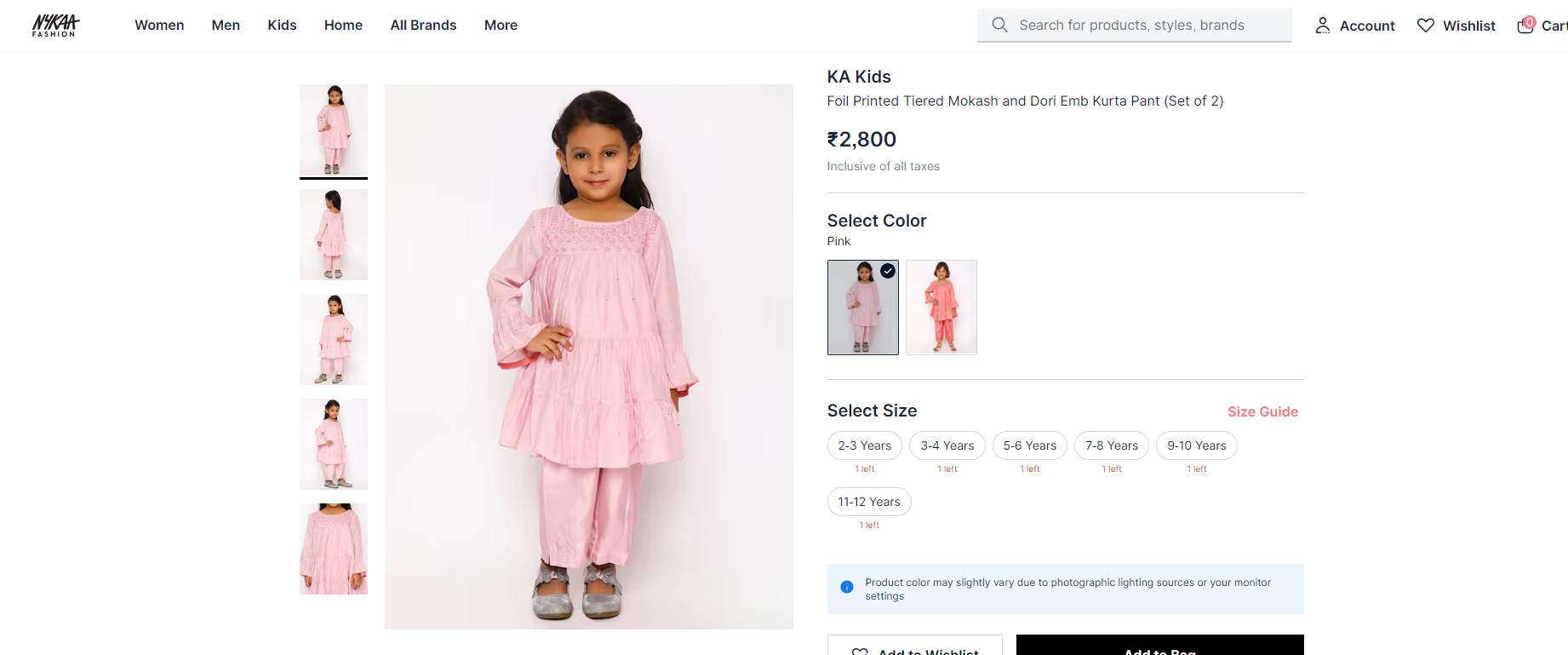Viewport: 1568px width, 655px height.
Task: Show the last close-up kurta thumbnail
Action: click(334, 549)
